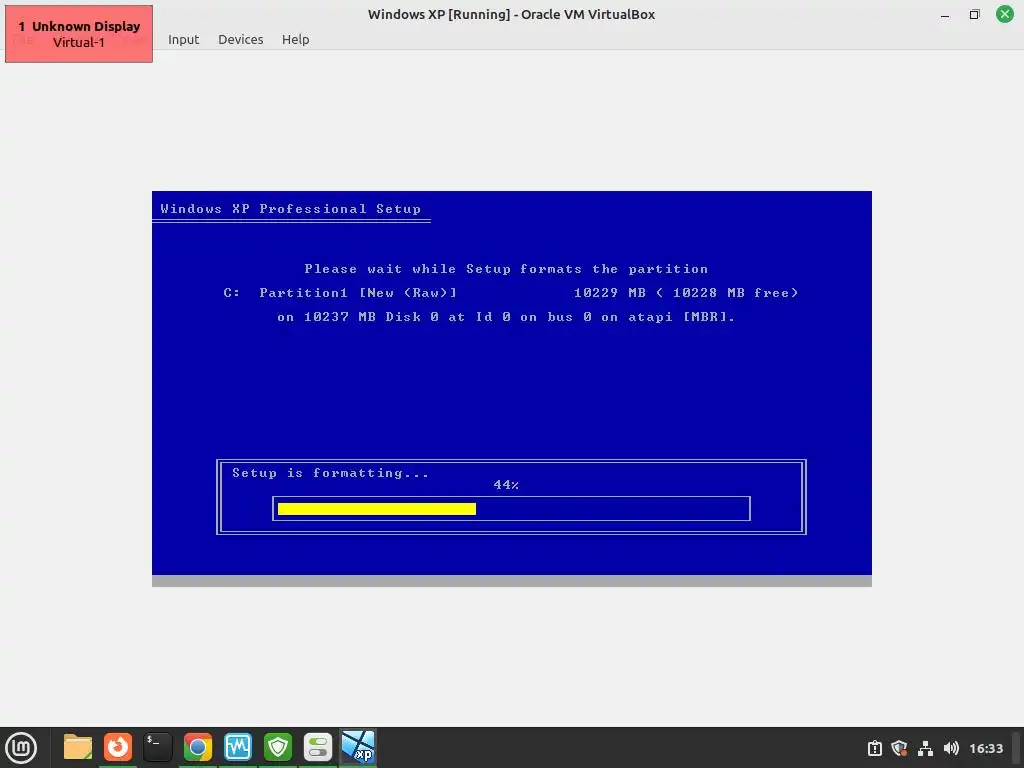This screenshot has width=1024, height=768.
Task: Close the VirtualBox window
Action: [x=1004, y=14]
